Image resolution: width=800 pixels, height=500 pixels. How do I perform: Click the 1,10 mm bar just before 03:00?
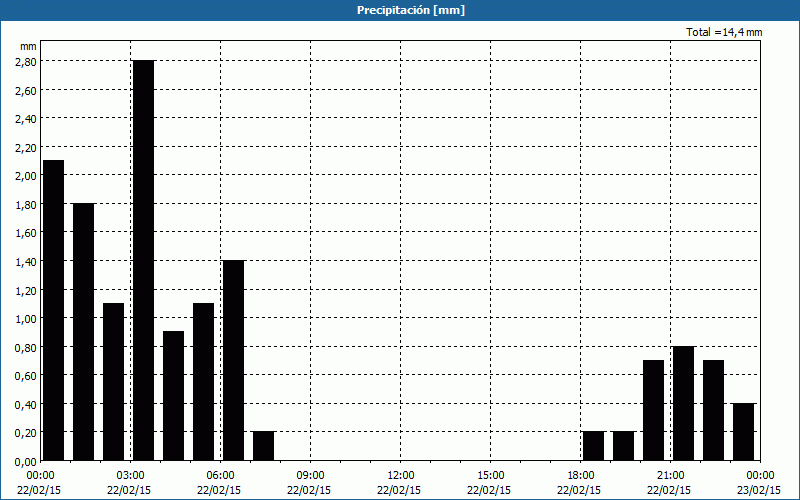[x=113, y=382]
